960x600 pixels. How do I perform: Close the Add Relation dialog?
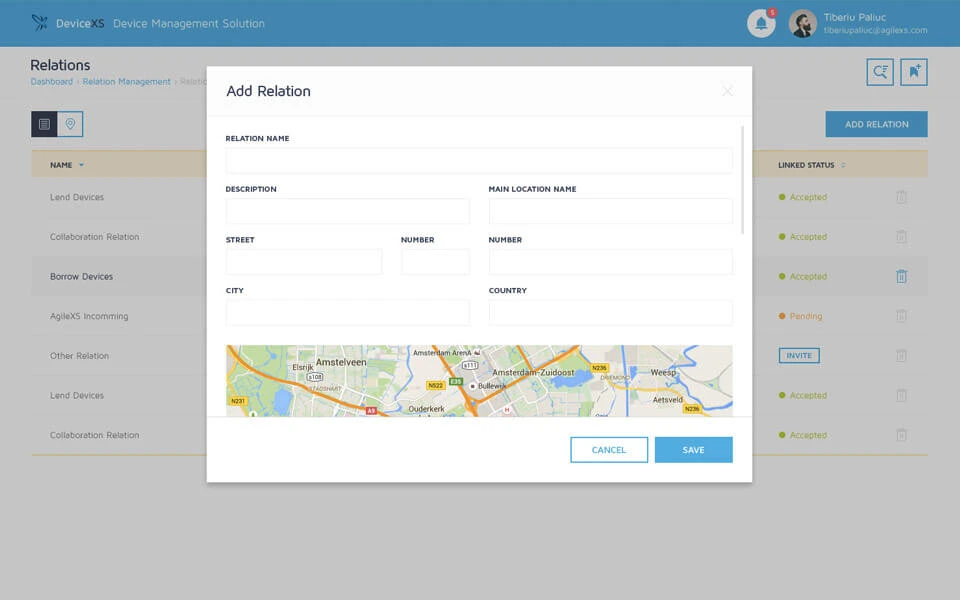[x=727, y=91]
